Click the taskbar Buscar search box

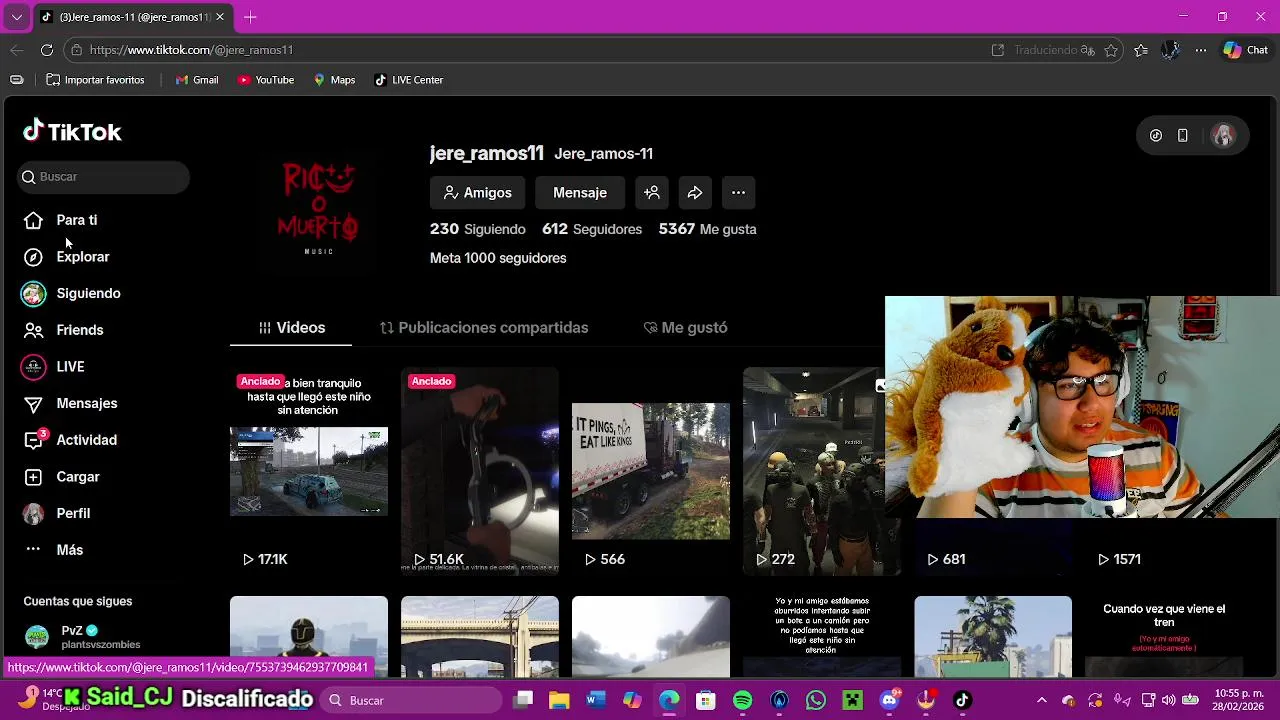coord(413,700)
